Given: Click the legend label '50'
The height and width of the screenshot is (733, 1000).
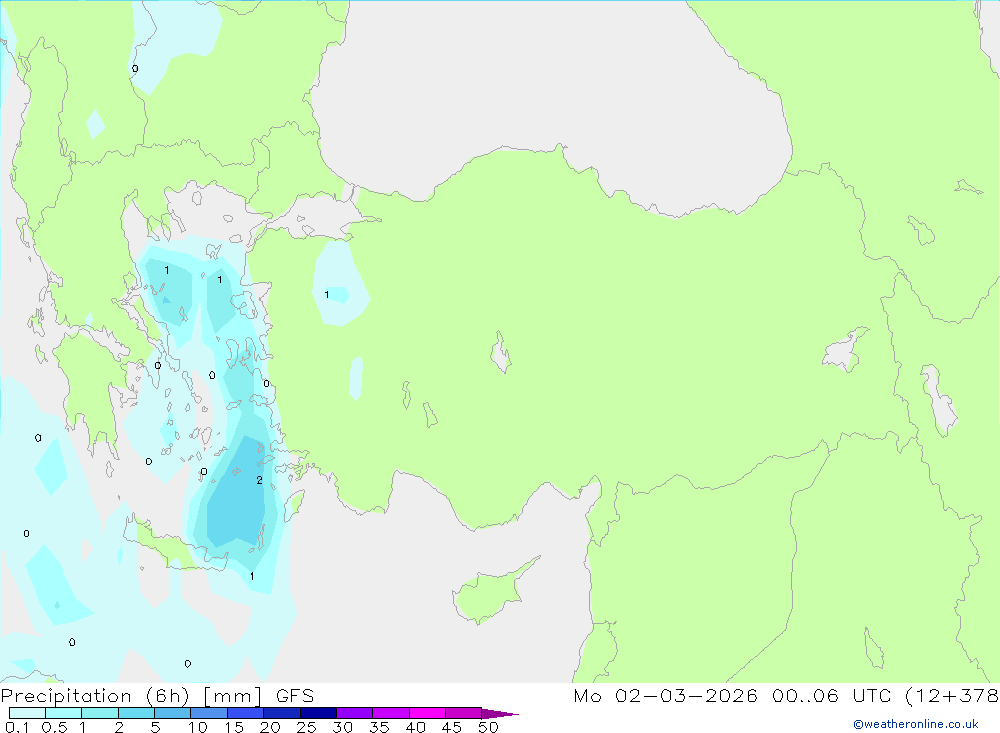Looking at the screenshot, I should (489, 727).
